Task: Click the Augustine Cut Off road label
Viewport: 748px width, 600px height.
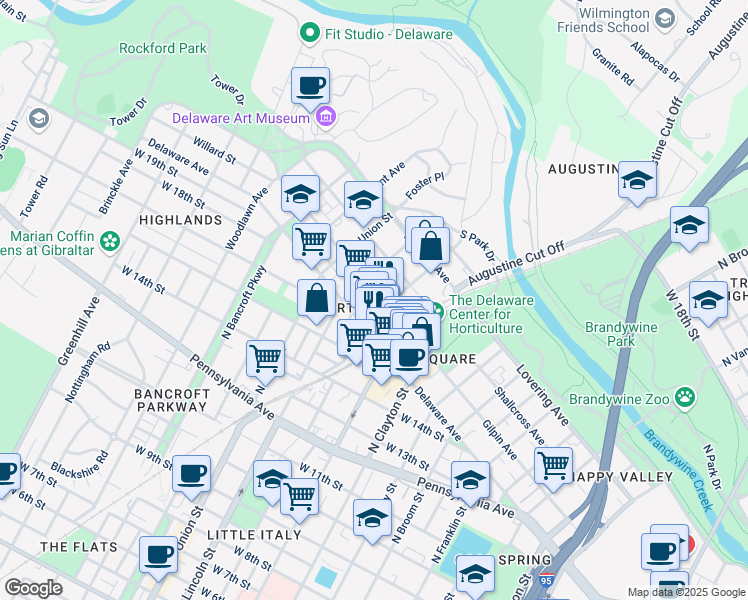Action: [516, 263]
